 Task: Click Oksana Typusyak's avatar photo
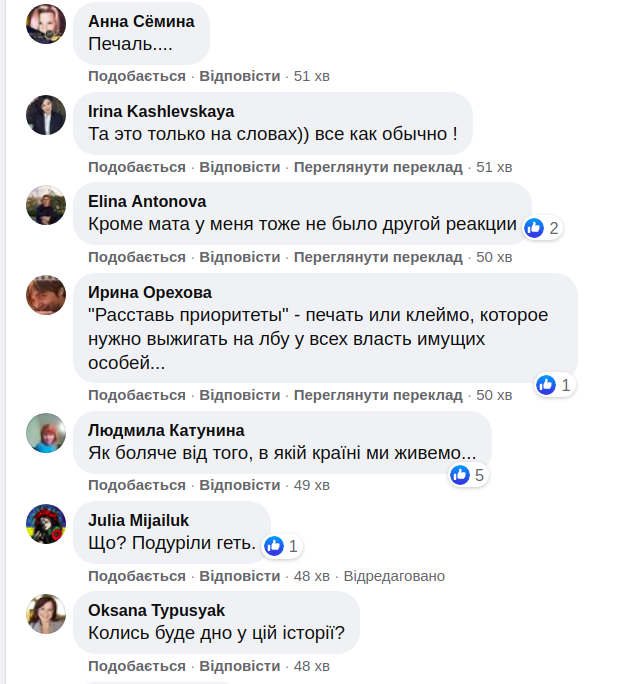tap(46, 614)
